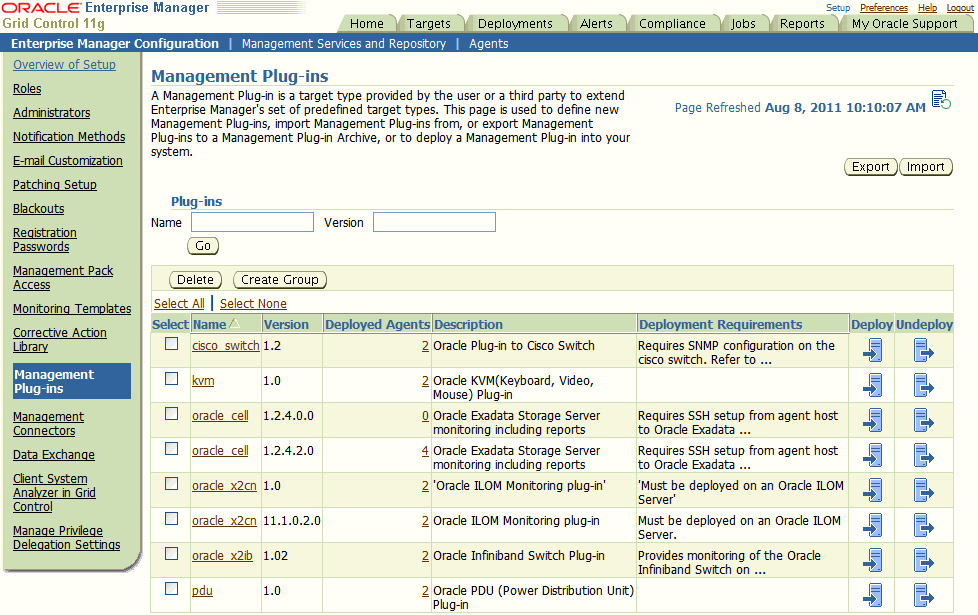Open the oracle_x2ib plug-in link

222,556
